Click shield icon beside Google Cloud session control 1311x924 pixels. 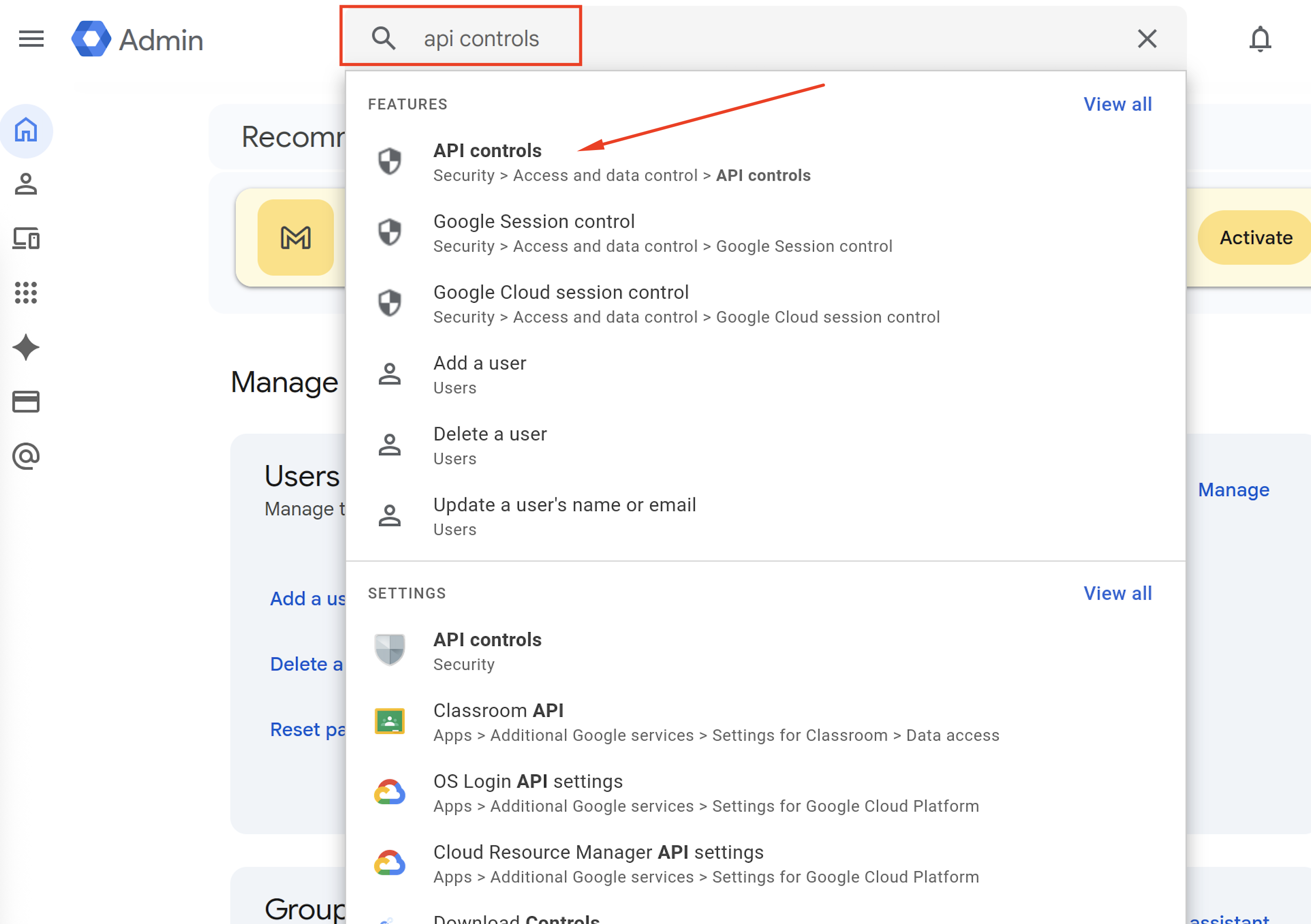[389, 303]
